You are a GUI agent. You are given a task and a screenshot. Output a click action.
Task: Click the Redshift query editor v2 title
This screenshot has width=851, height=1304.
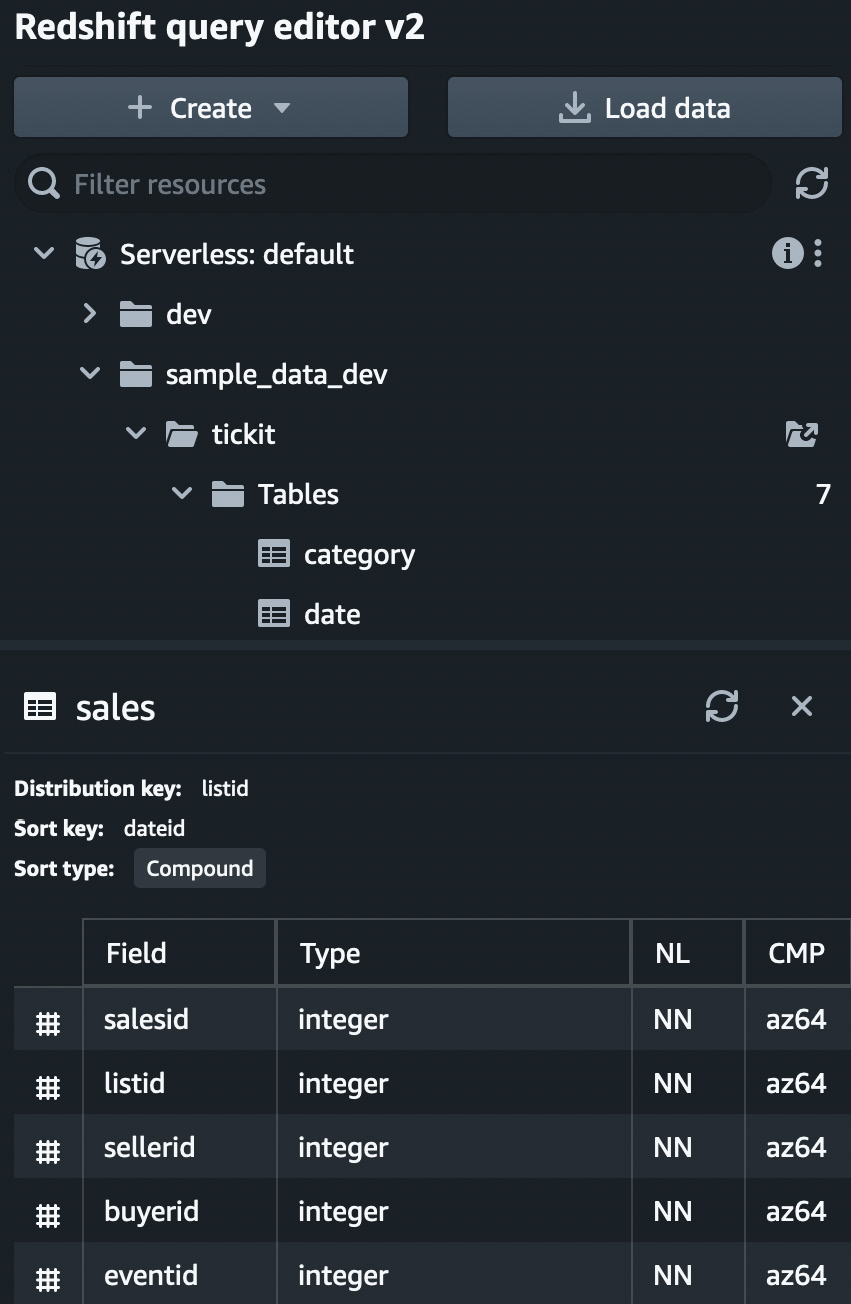pos(220,28)
